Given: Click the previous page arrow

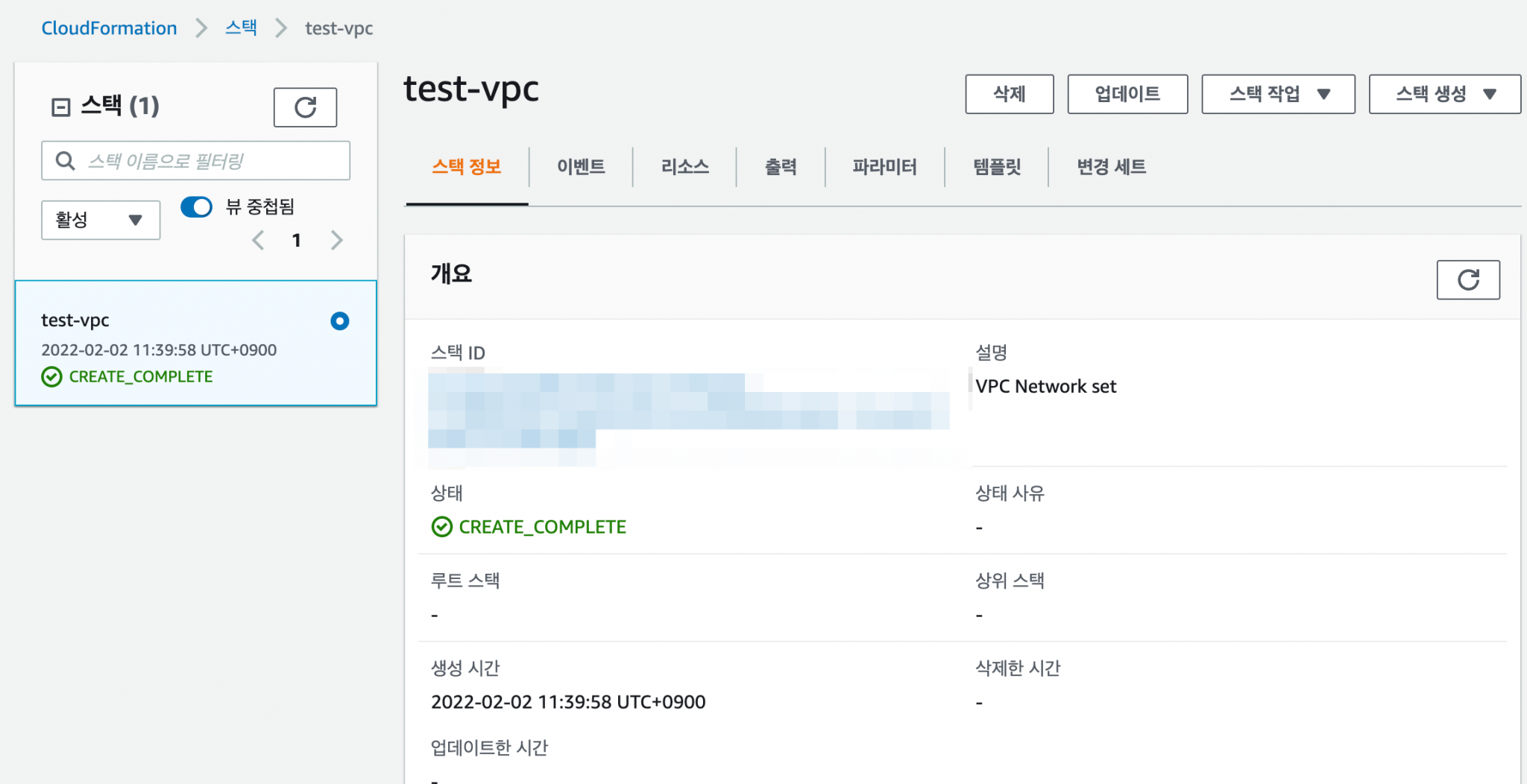Looking at the screenshot, I should tap(257, 240).
